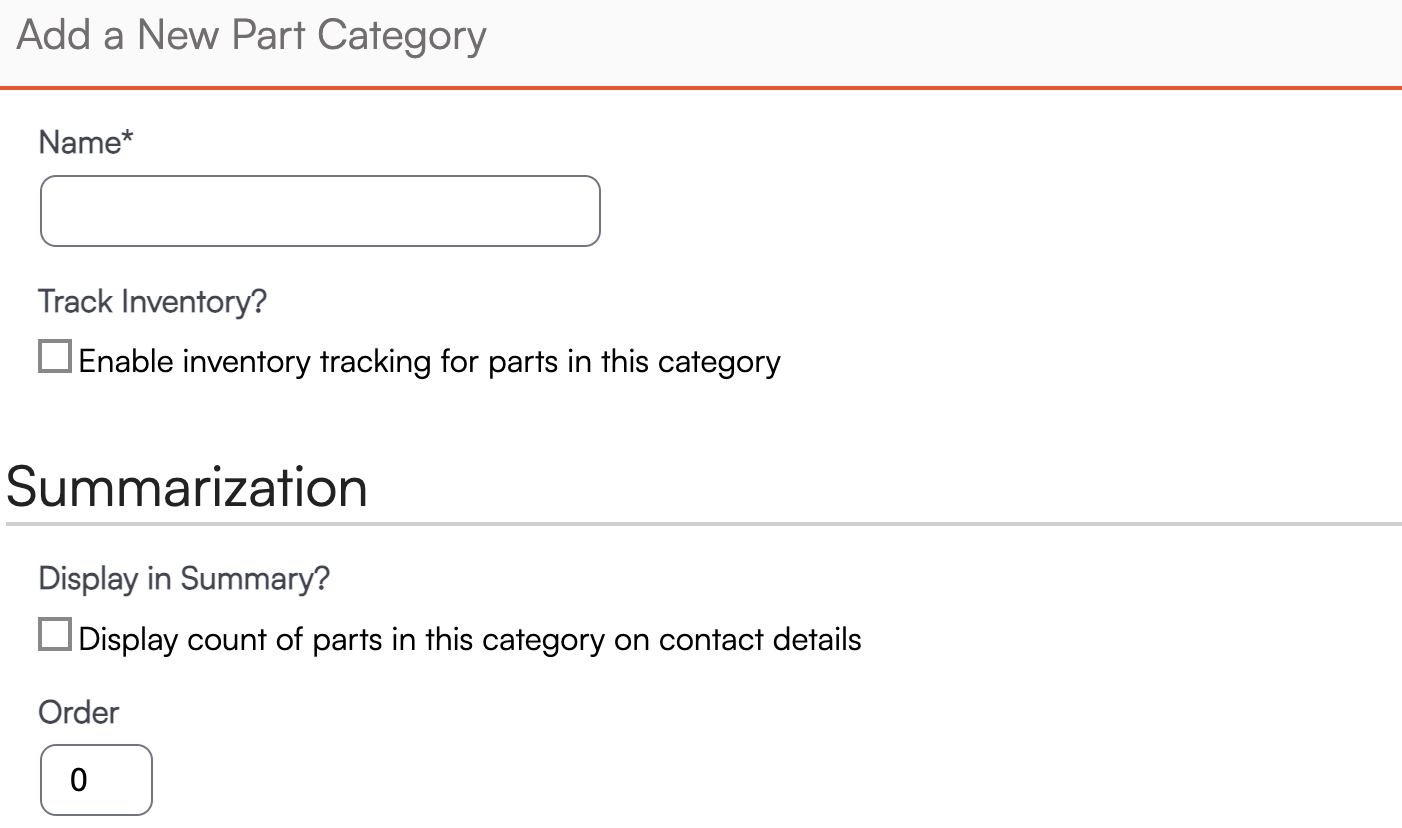Focus the Order number field
The image size is (1402, 828).
click(x=96, y=780)
